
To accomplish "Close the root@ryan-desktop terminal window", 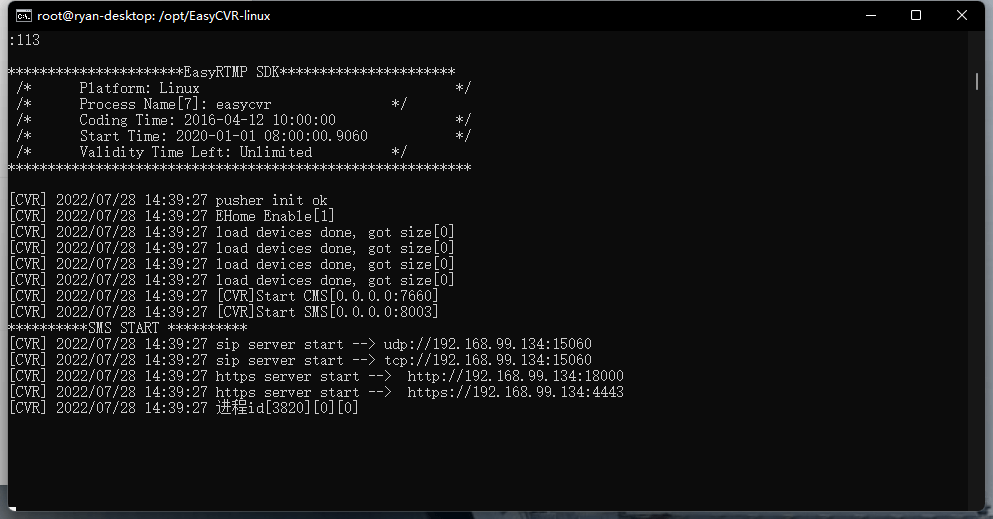I will click(962, 15).
